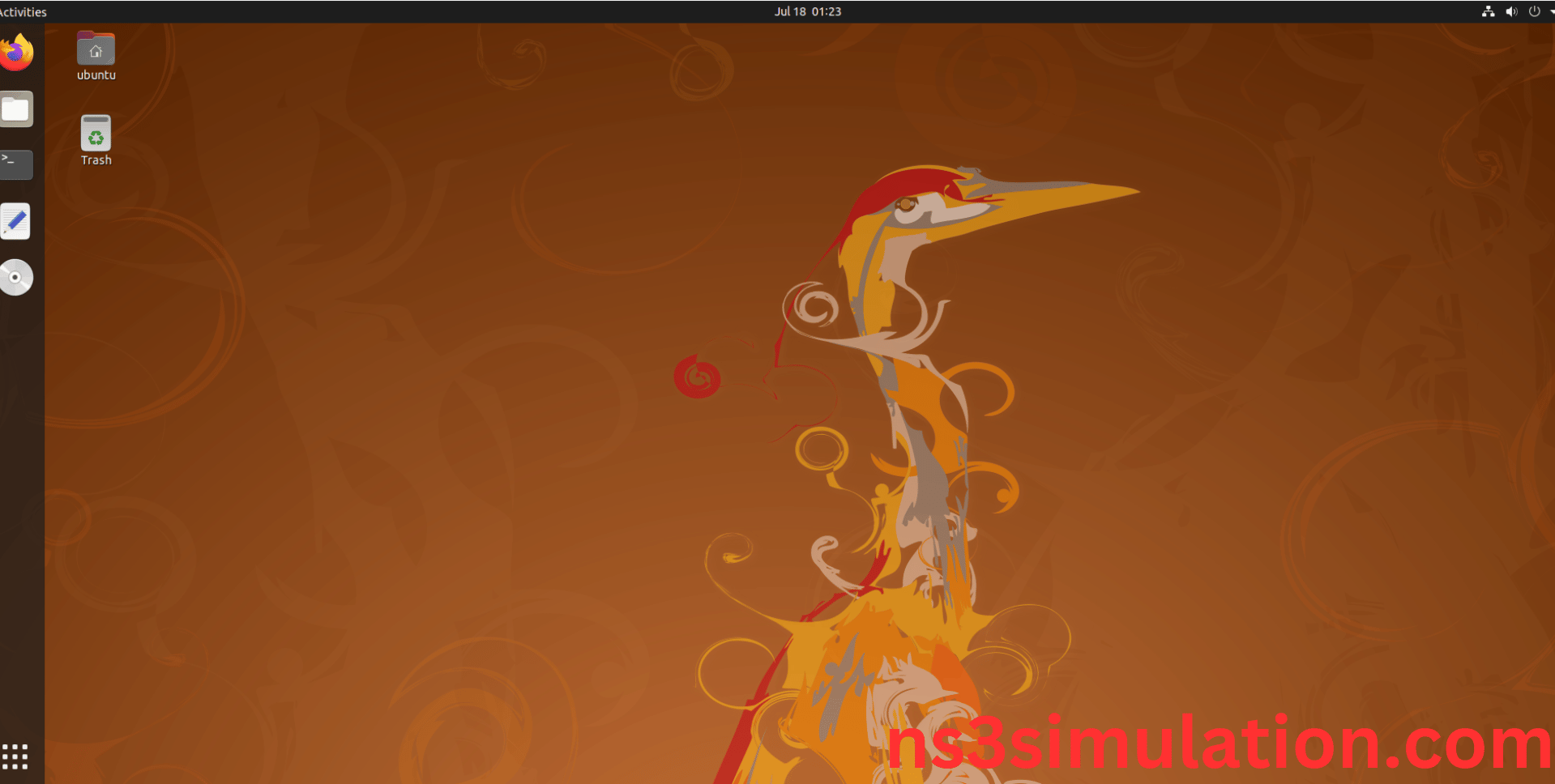Image resolution: width=1555 pixels, height=784 pixels.
Task: Open the disc media application in the dock
Action: click(x=15, y=277)
